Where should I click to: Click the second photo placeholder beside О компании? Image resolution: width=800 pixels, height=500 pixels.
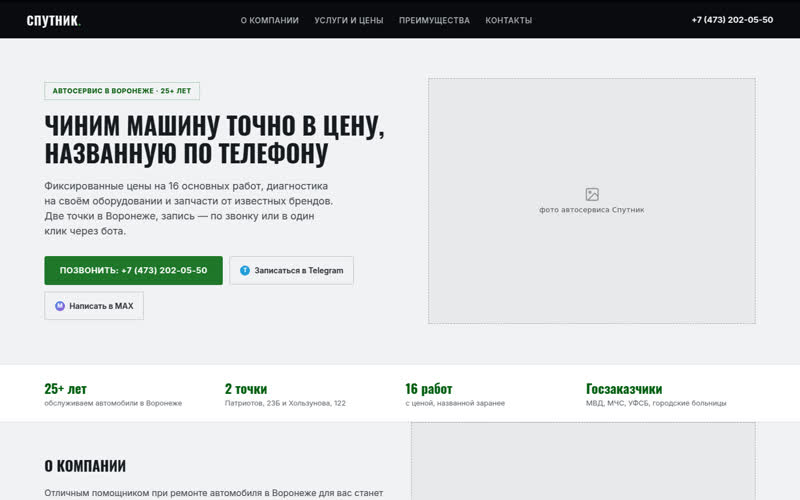(583, 461)
